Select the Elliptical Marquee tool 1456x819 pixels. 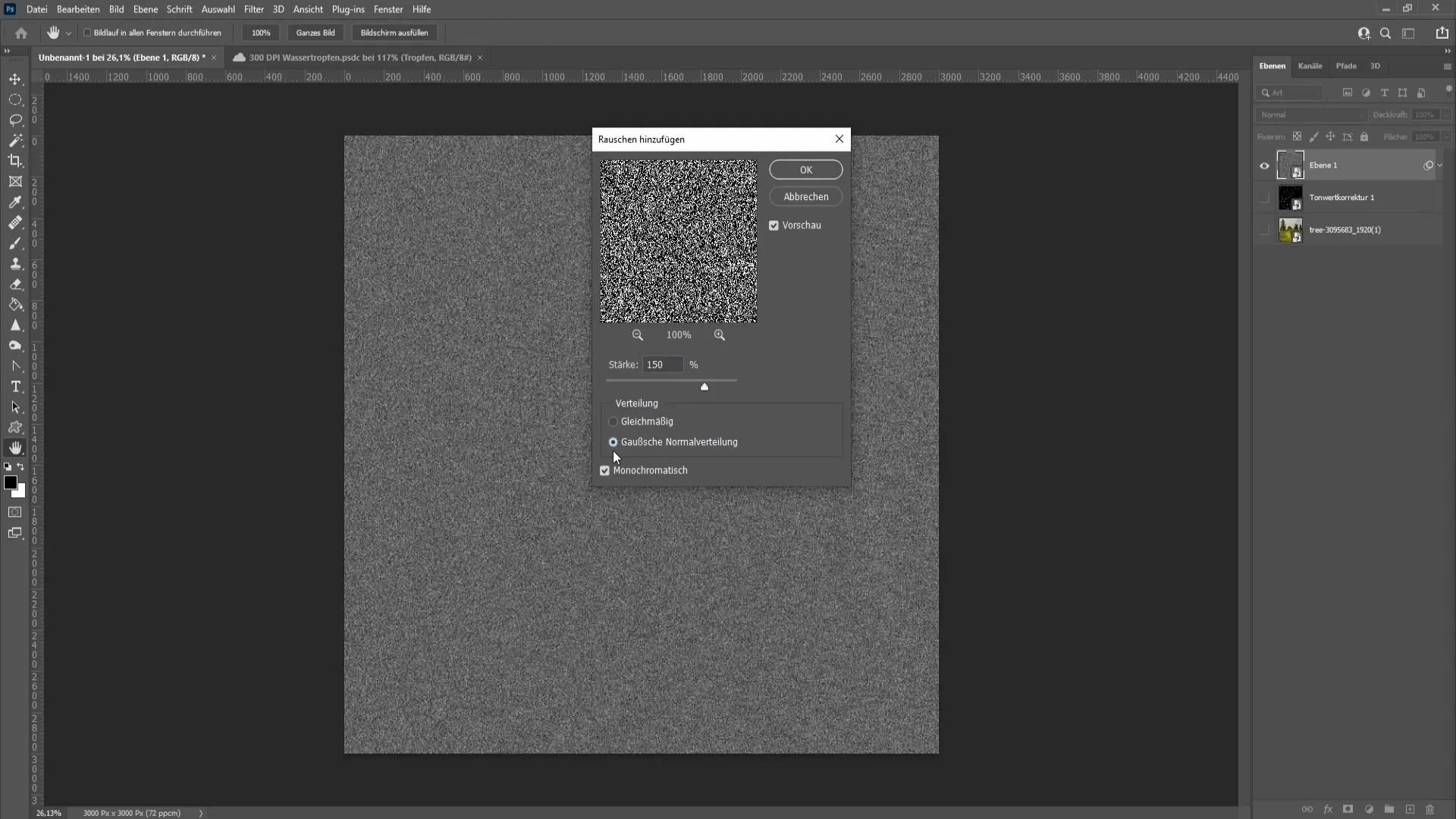15,99
